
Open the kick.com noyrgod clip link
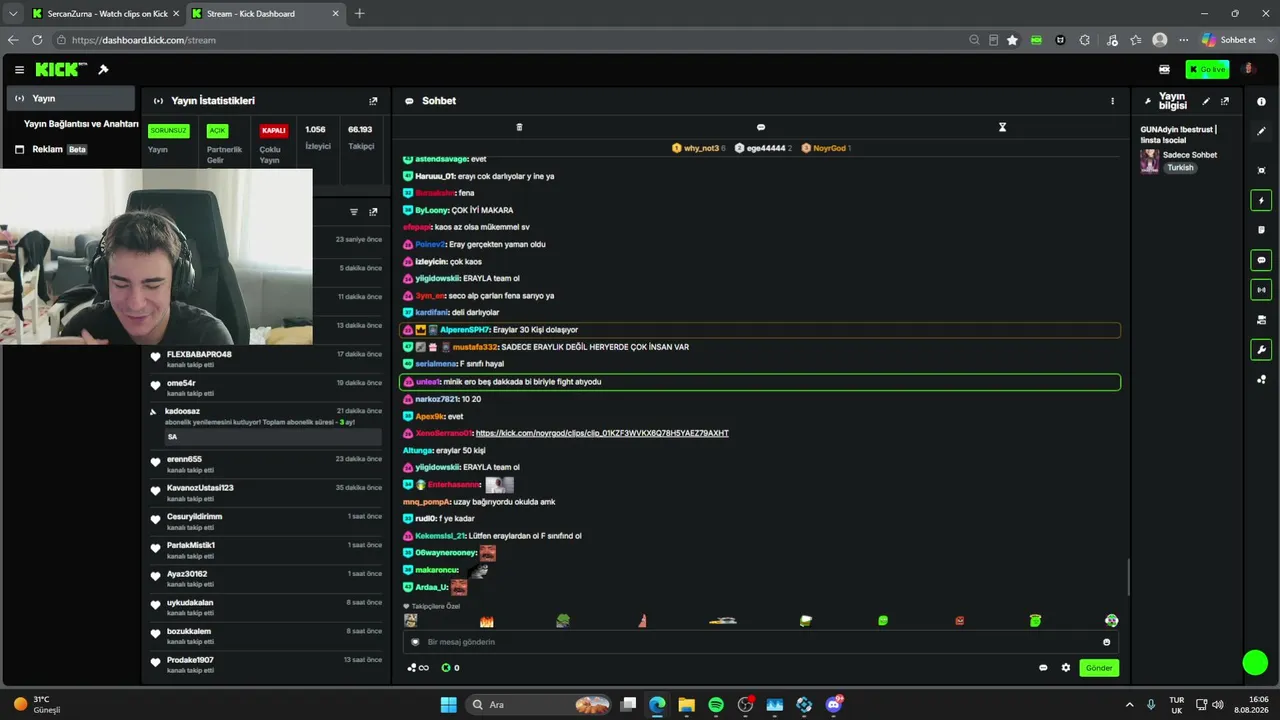[602, 433]
